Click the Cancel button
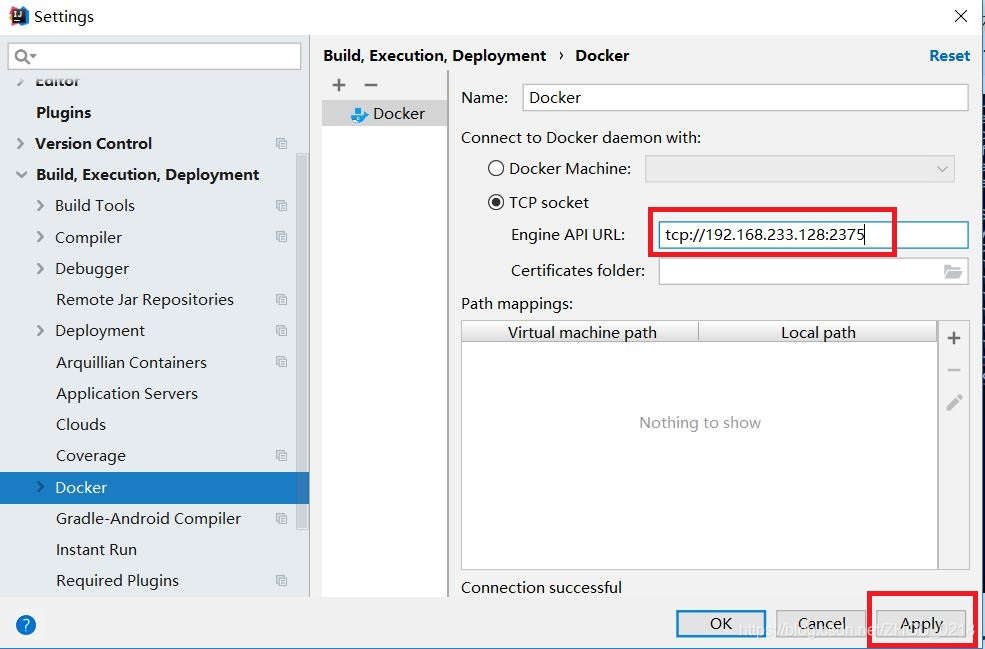Image resolution: width=985 pixels, height=649 pixels. coord(821,623)
